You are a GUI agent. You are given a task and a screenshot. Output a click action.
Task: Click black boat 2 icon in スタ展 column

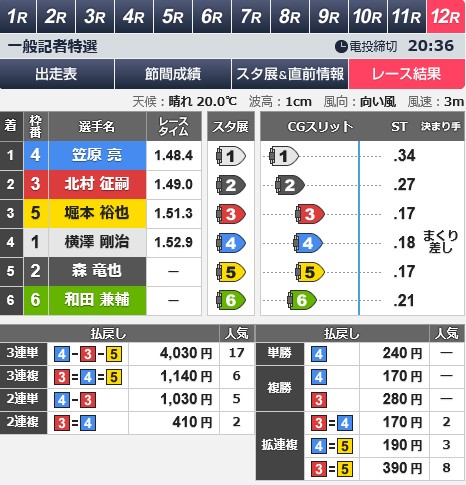click(231, 185)
